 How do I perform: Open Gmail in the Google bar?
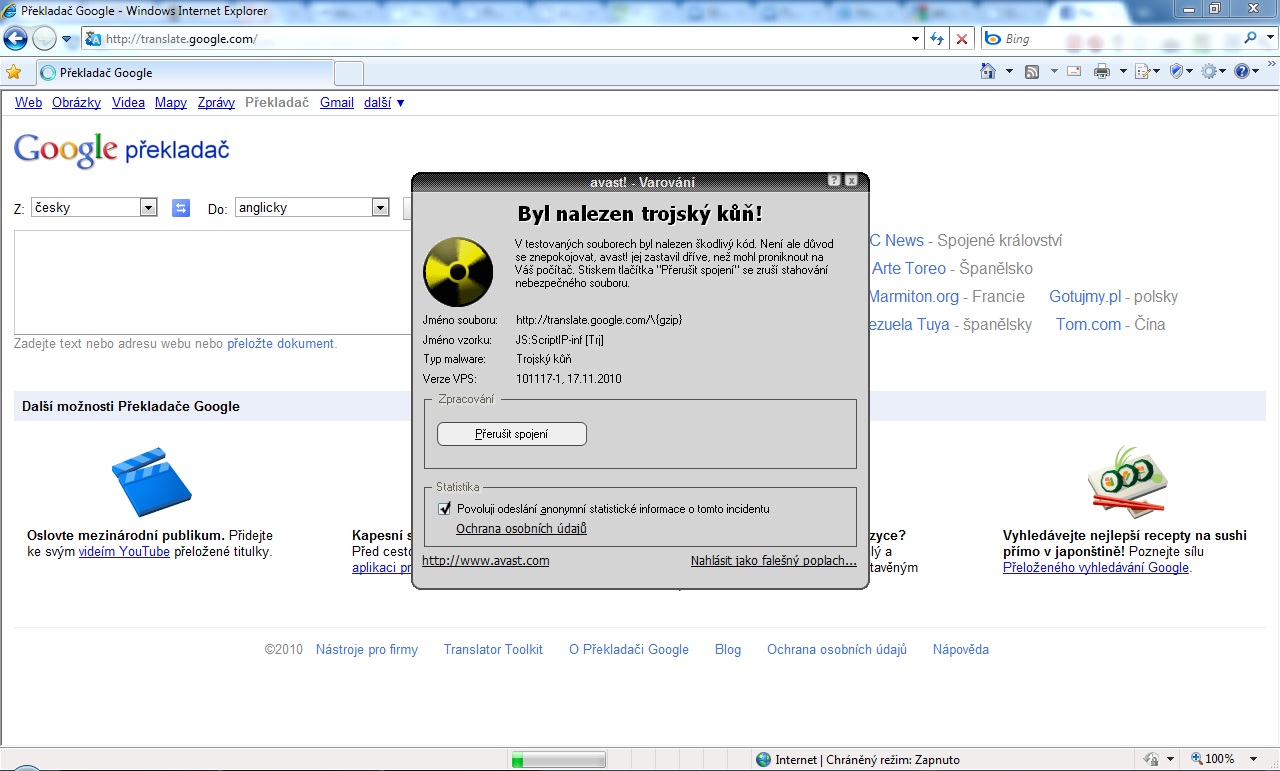coord(337,102)
